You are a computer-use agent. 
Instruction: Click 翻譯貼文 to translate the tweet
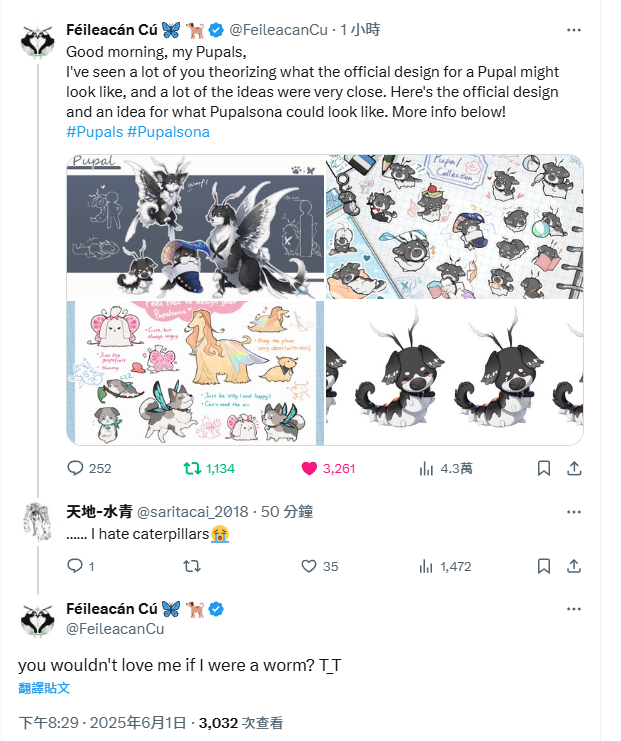[44, 688]
